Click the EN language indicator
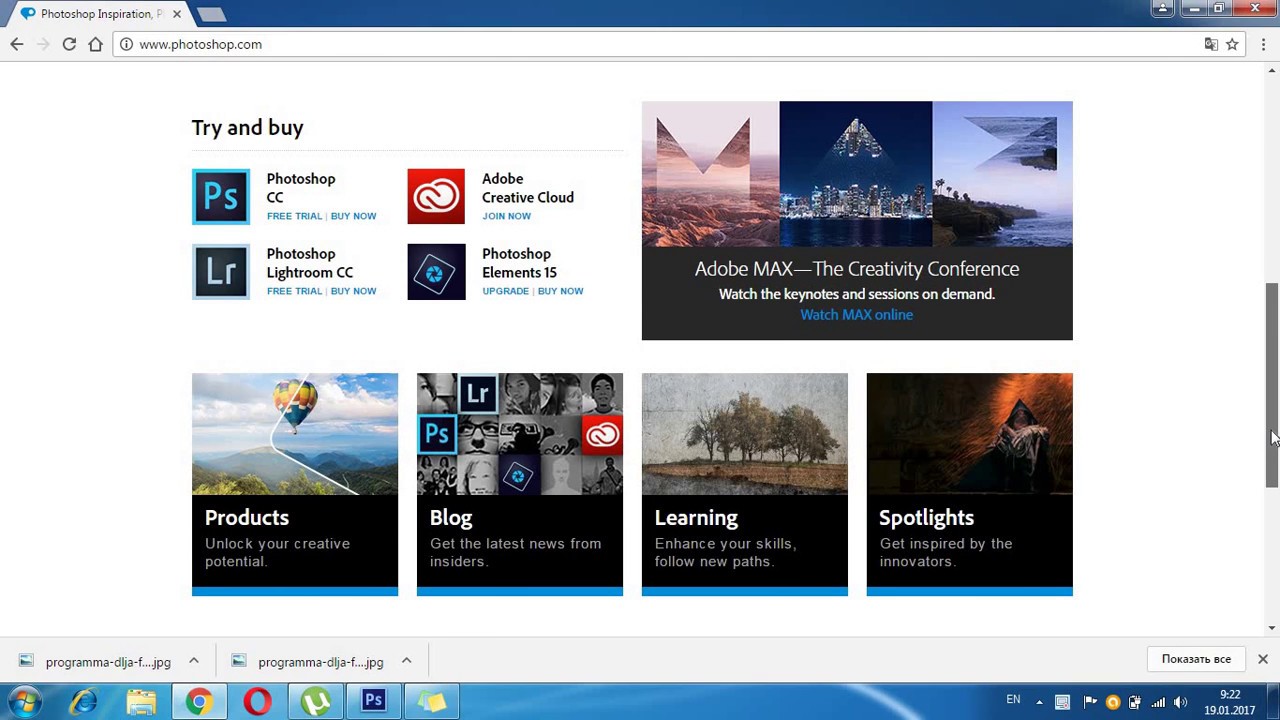Screen dimensions: 1280x720 pyautogui.click(x=1013, y=700)
